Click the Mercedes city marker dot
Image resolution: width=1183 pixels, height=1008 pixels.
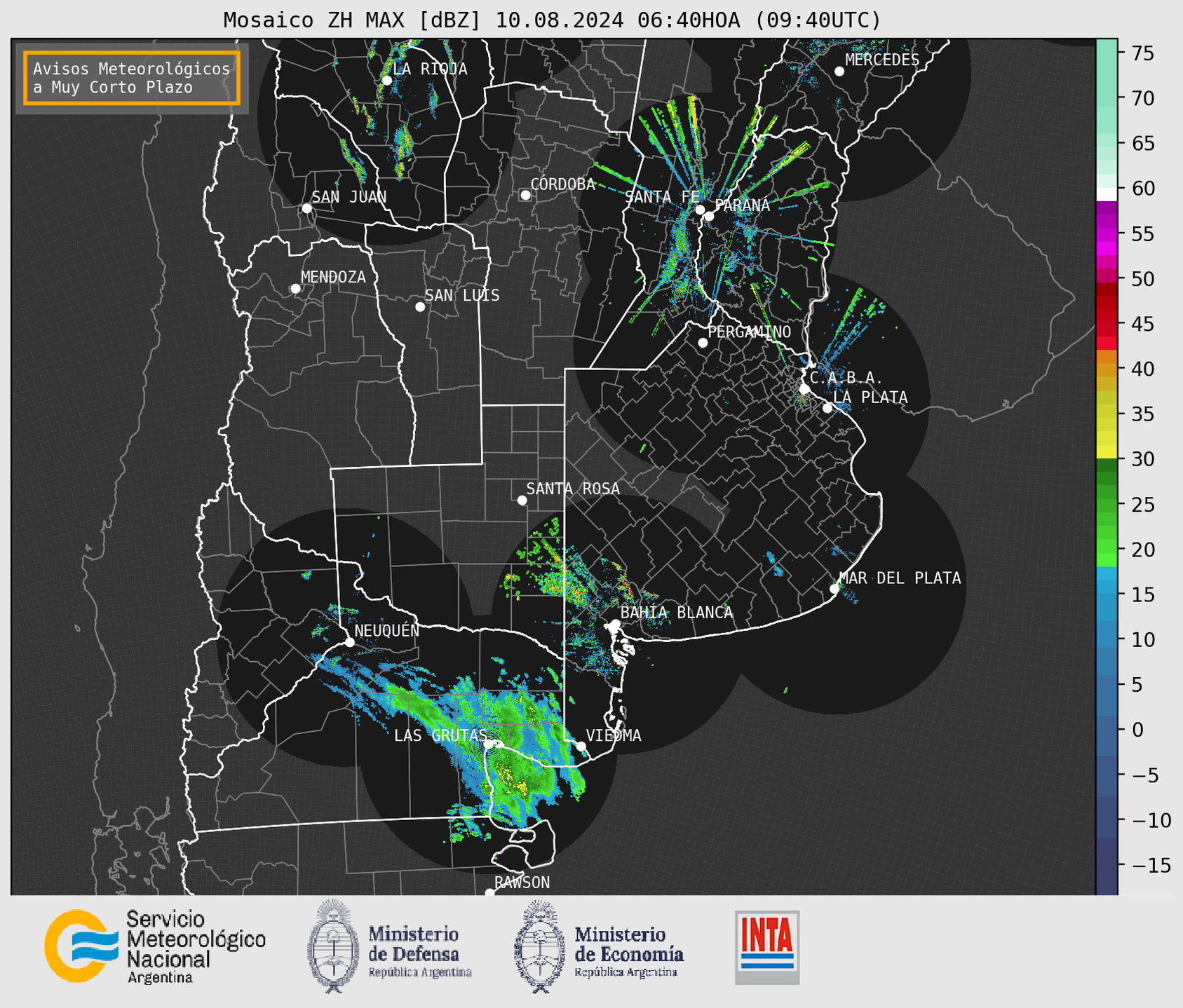839,71
